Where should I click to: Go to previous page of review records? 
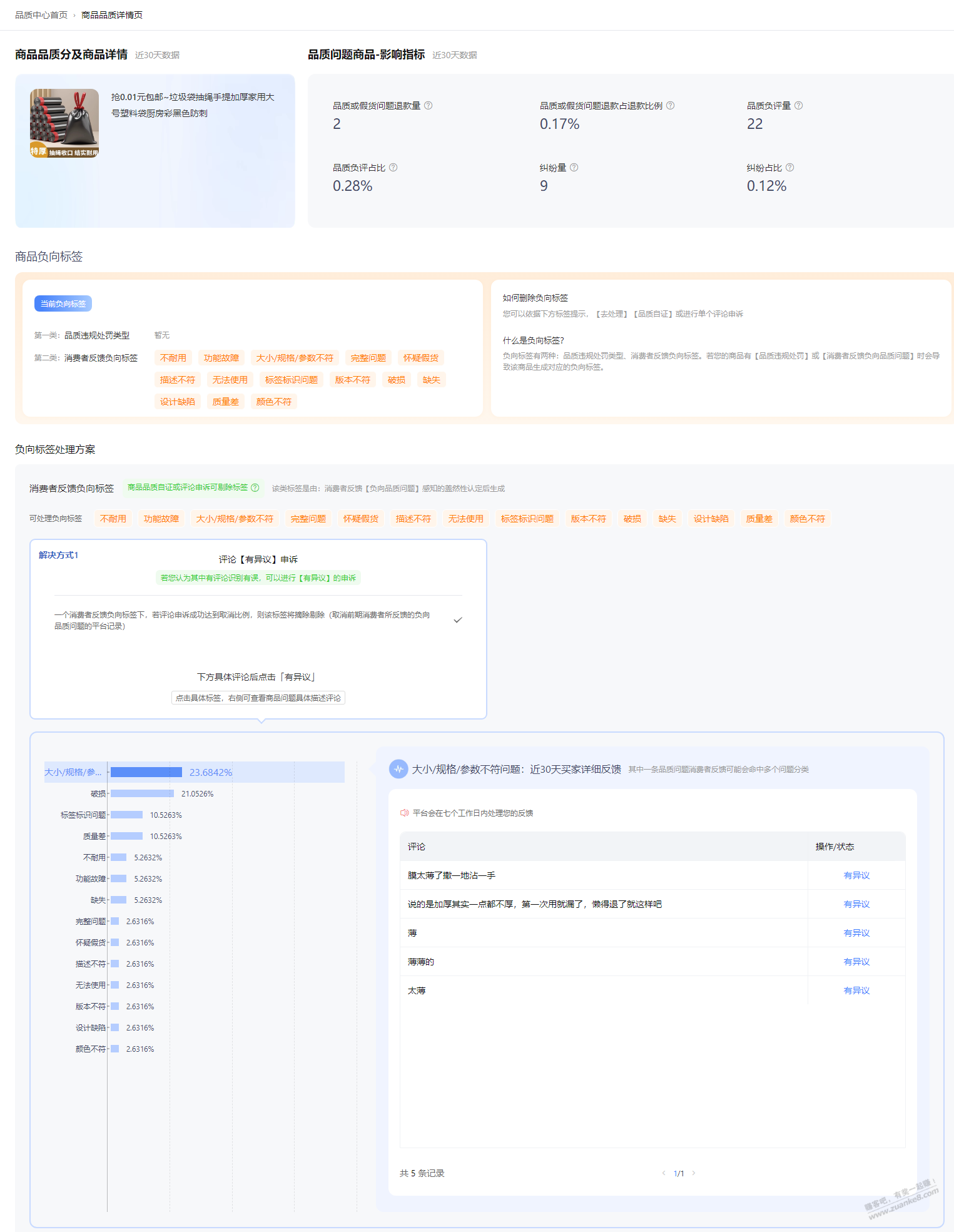[664, 1173]
